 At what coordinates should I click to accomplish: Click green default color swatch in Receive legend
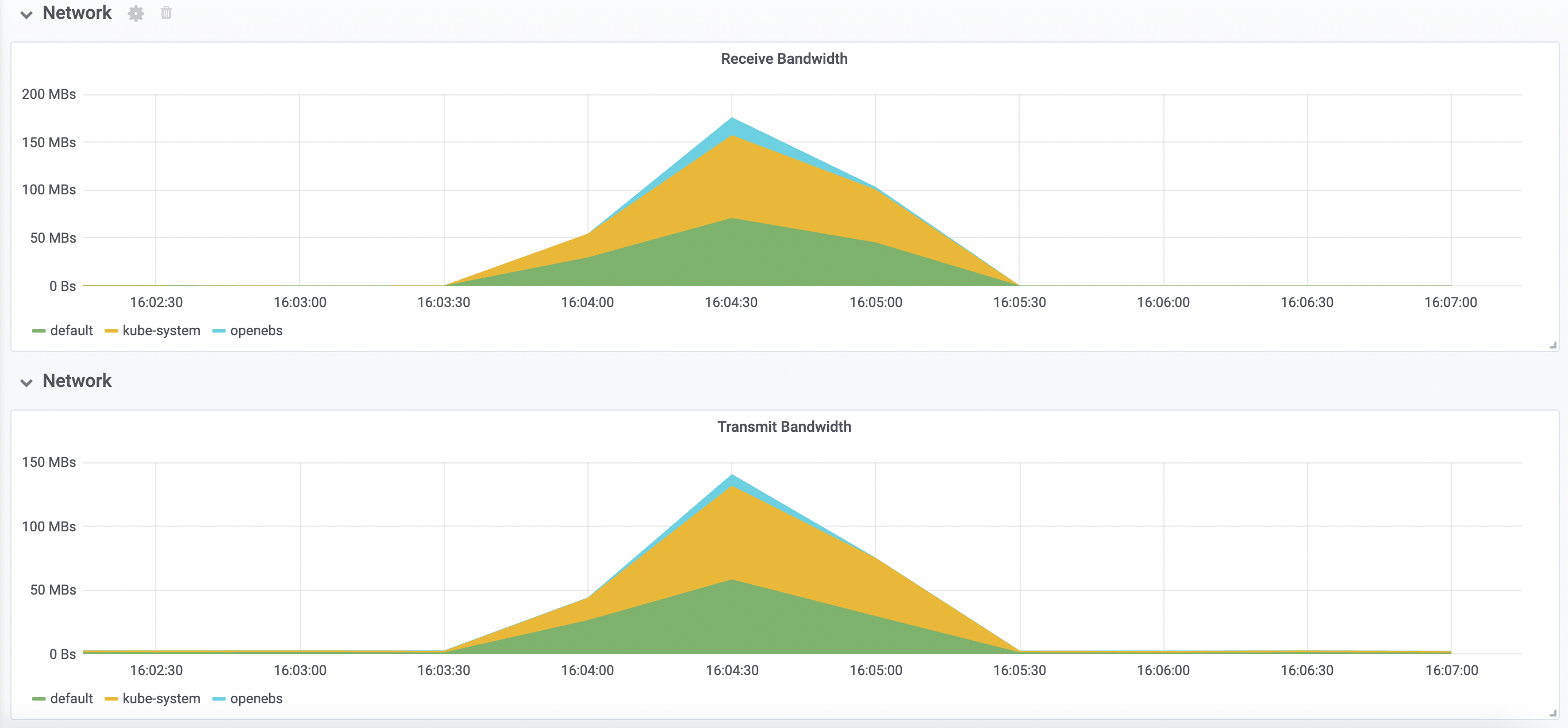click(39, 331)
